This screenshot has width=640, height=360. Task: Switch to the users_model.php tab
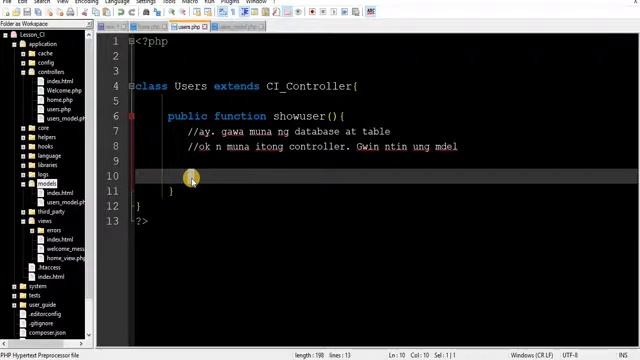pos(238,27)
